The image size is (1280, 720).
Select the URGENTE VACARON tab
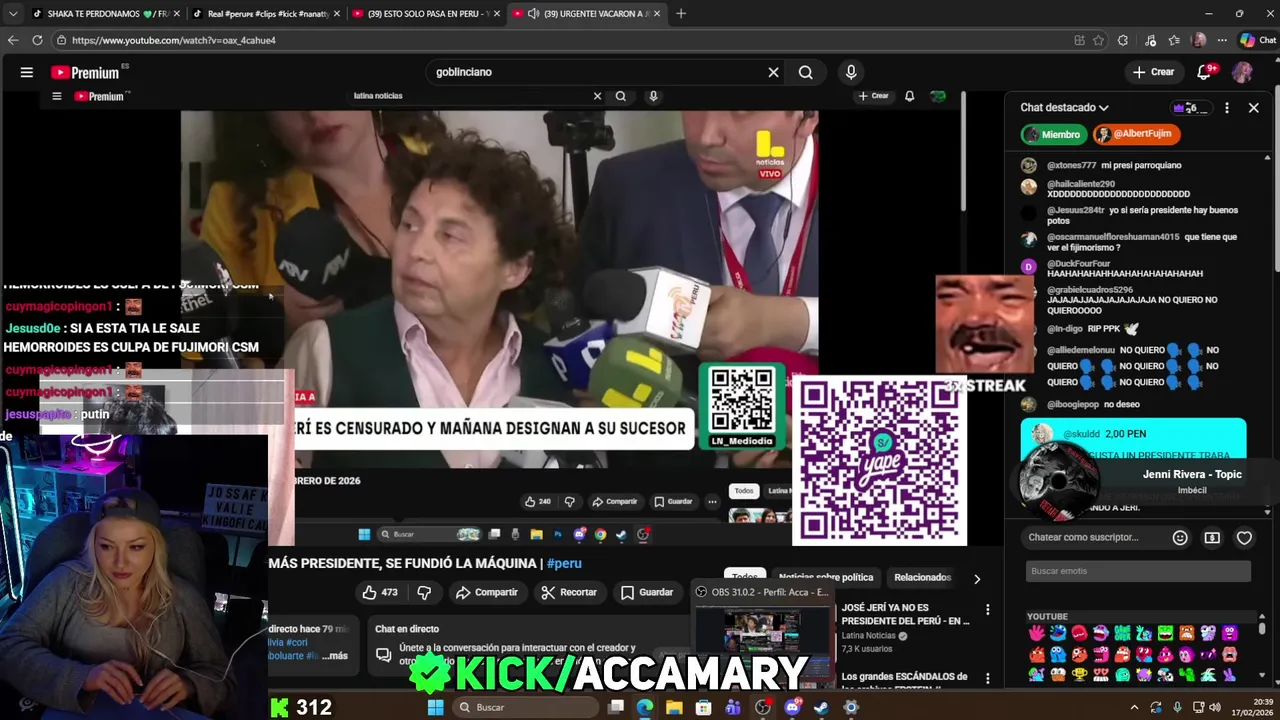(x=586, y=13)
